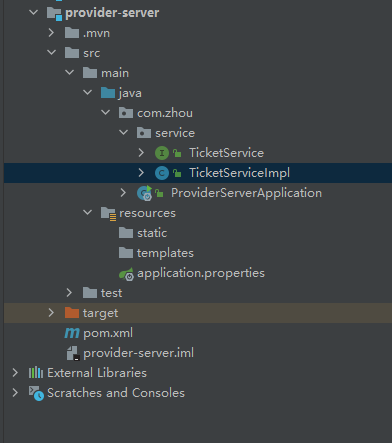Select the templates folder

[x=156, y=253]
